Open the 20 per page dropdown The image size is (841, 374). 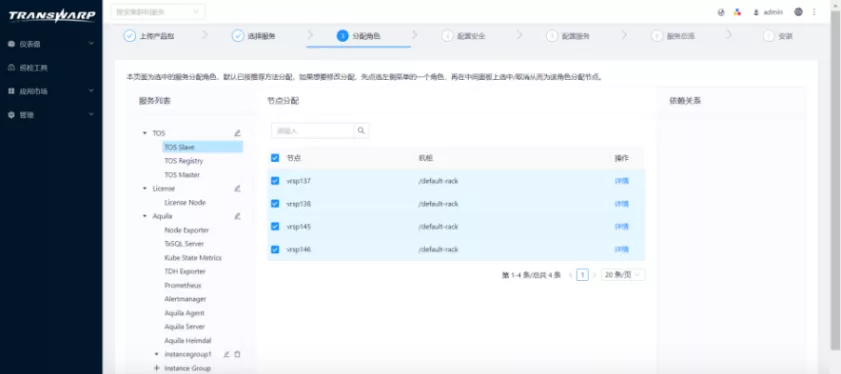[623, 275]
